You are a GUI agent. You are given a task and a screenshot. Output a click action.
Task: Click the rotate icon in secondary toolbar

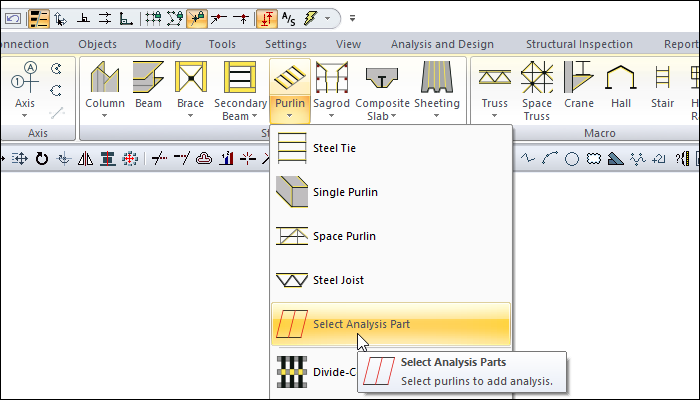(x=41, y=158)
